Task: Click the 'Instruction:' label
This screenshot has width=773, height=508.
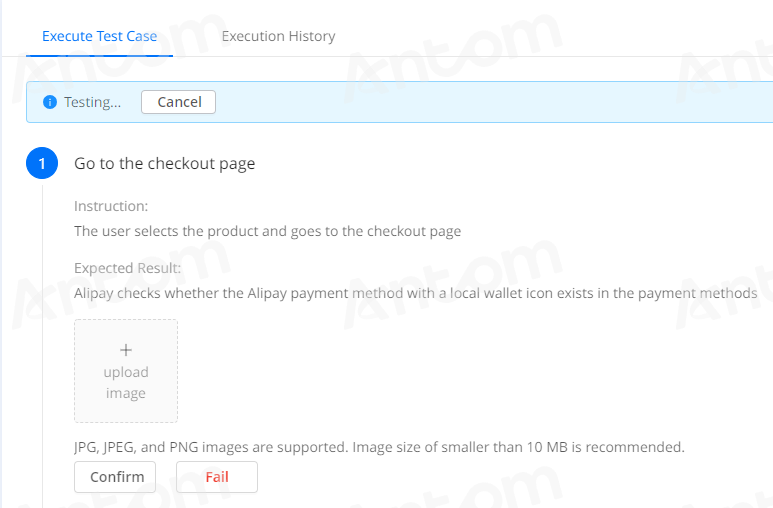Action: pyautogui.click(x=111, y=206)
